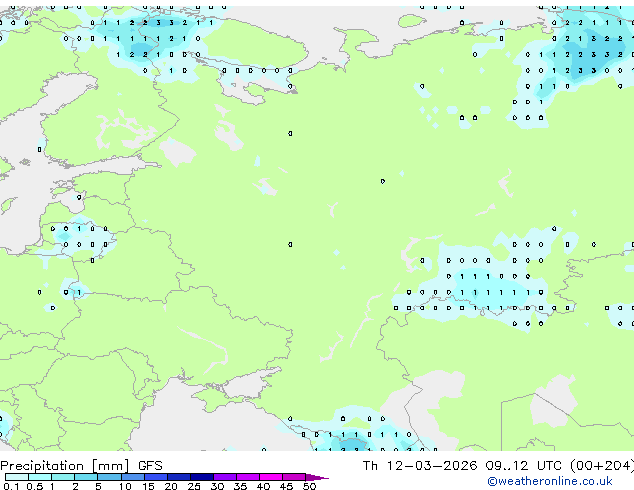Click the 'Precipitation [mm] GFS' title text

pyautogui.click(x=81, y=466)
